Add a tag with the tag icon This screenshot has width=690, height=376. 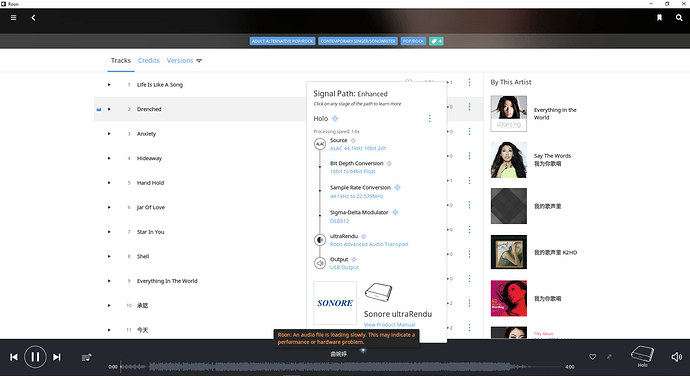[436, 41]
